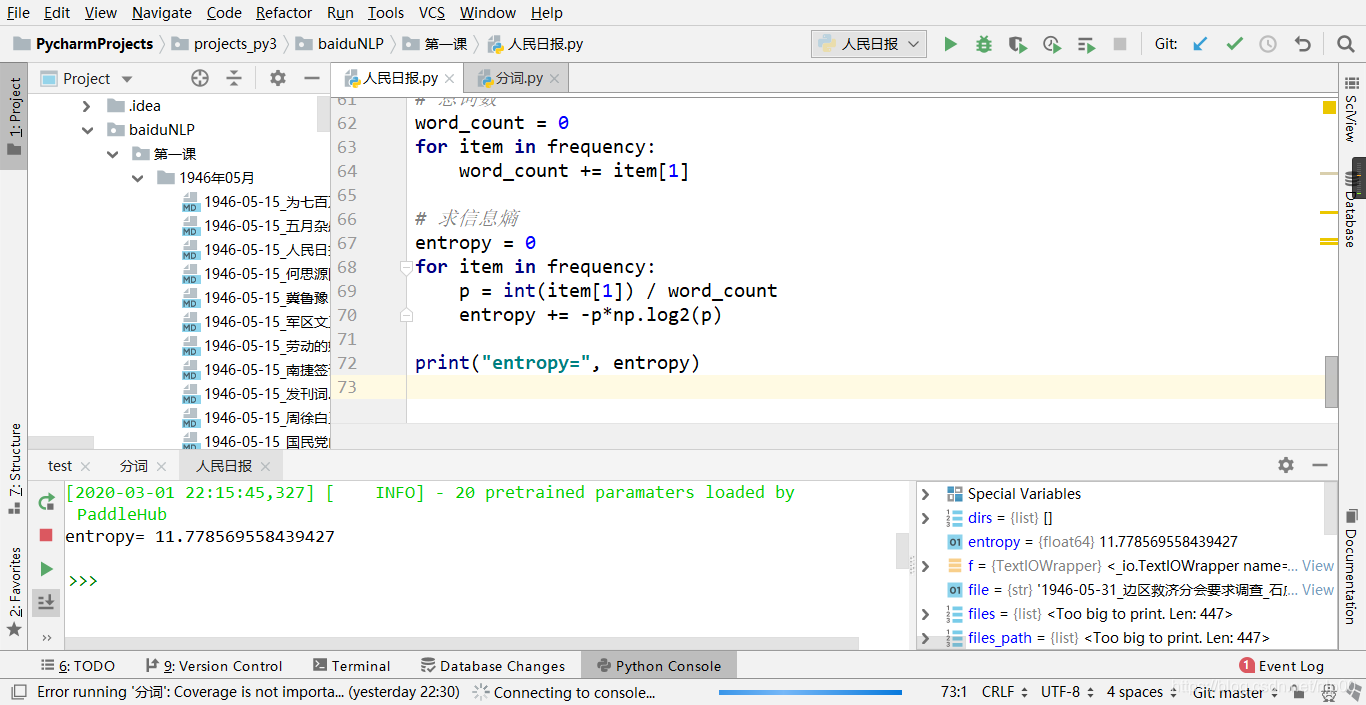Open the Refactor menu

[x=284, y=13]
